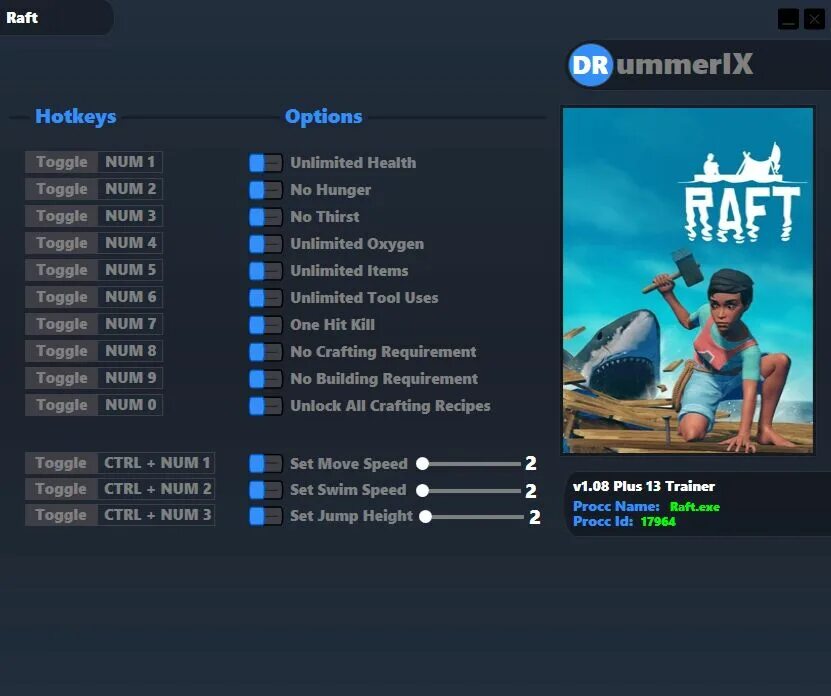Select the CTRL + NUM 1 hotkey field
831x696 pixels.
(x=156, y=463)
